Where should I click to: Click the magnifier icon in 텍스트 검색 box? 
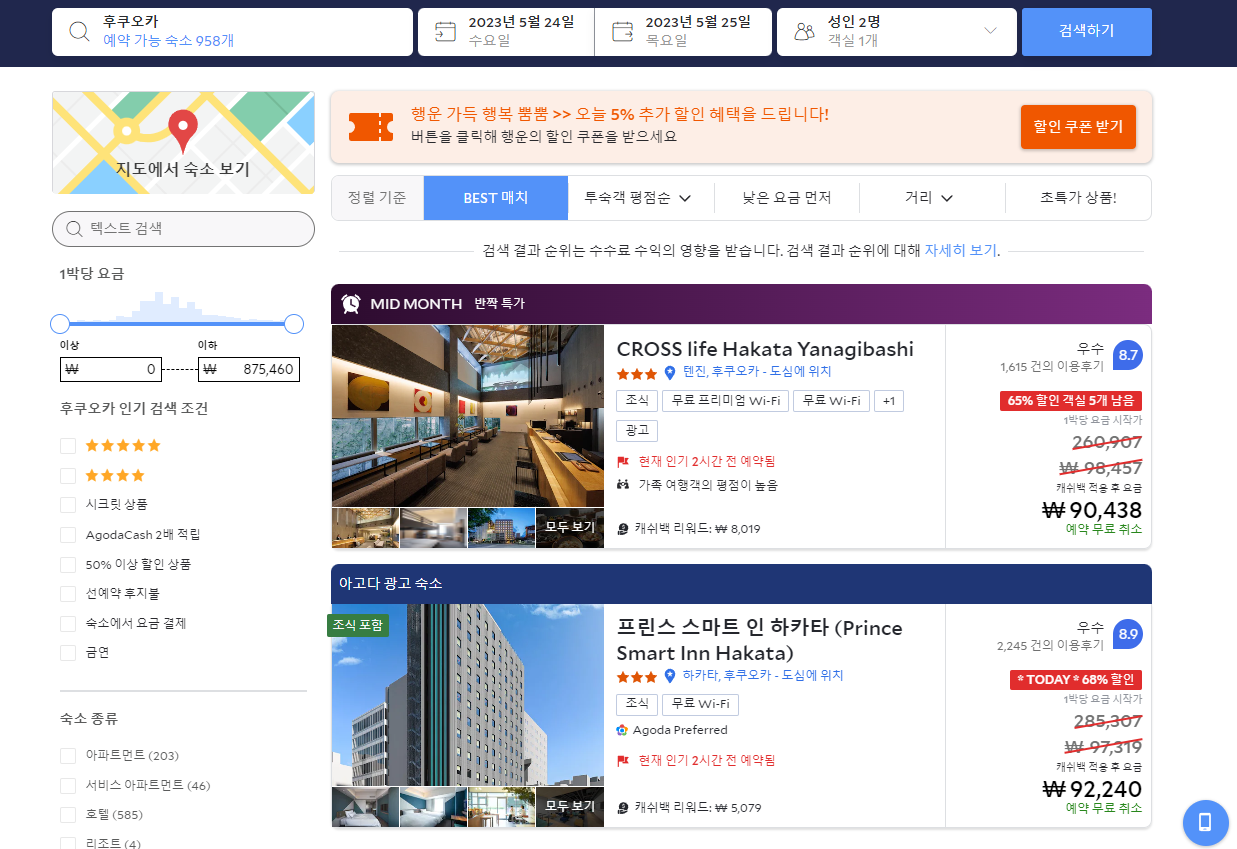tap(73, 229)
